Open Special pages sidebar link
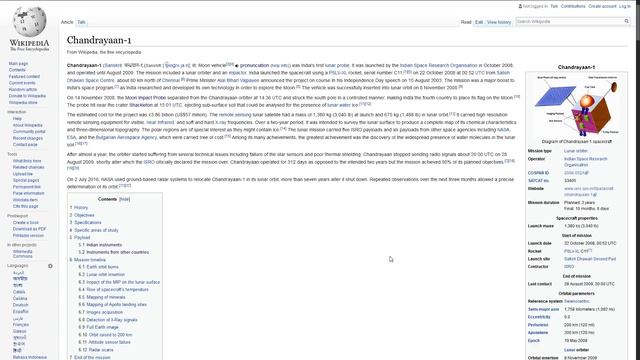This screenshot has height=360, width=640. tap(26, 180)
